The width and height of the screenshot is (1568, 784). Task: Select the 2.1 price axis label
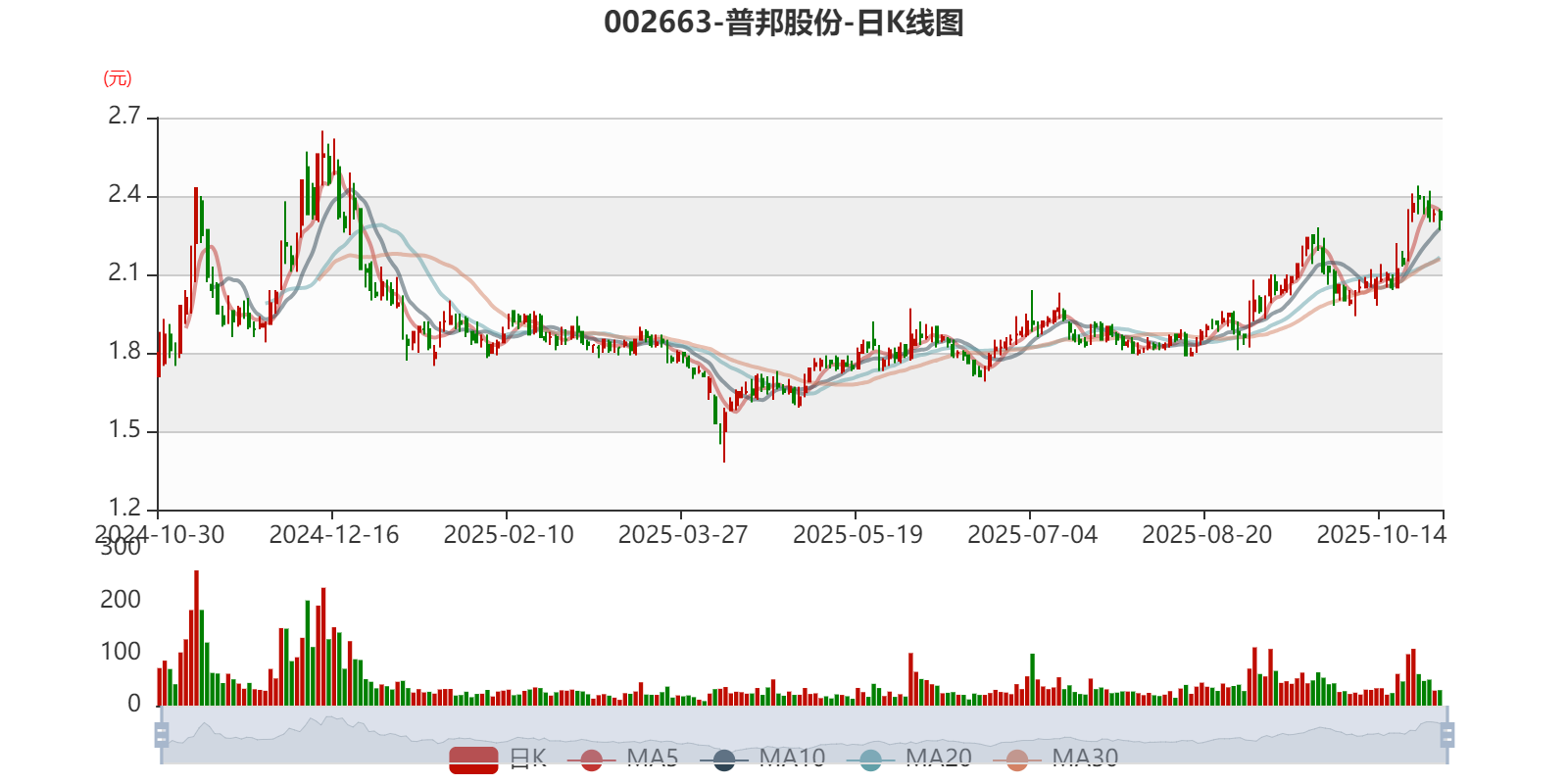pyautogui.click(x=124, y=272)
